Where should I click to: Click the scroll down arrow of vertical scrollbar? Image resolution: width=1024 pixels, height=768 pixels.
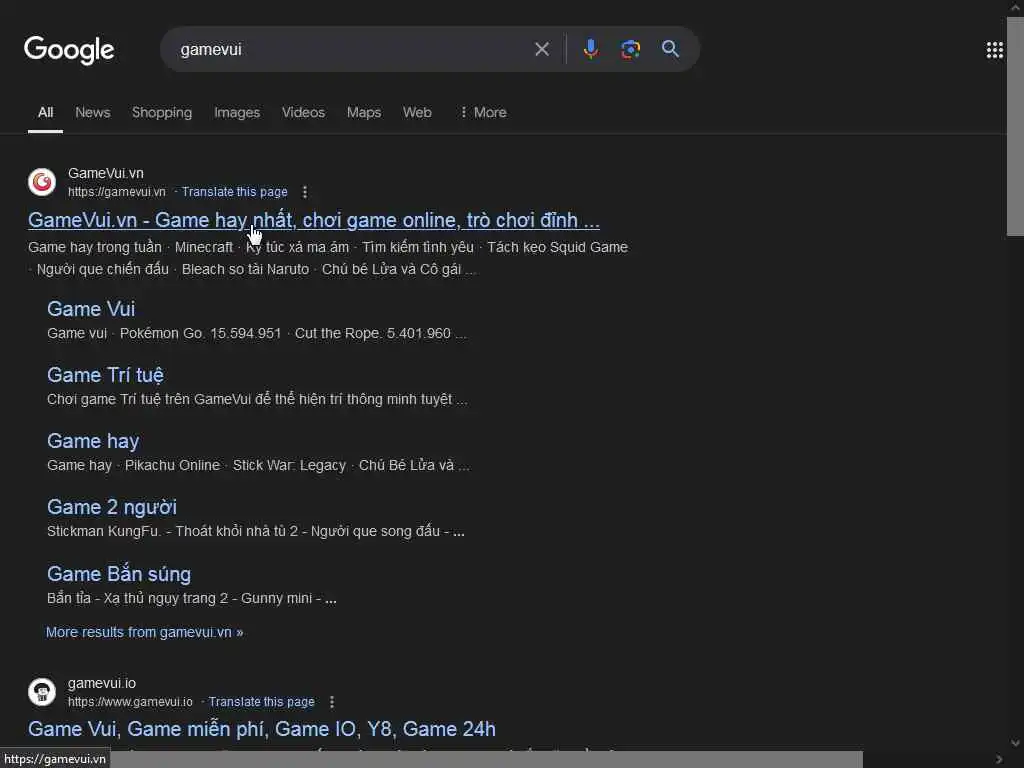tap(1015, 743)
